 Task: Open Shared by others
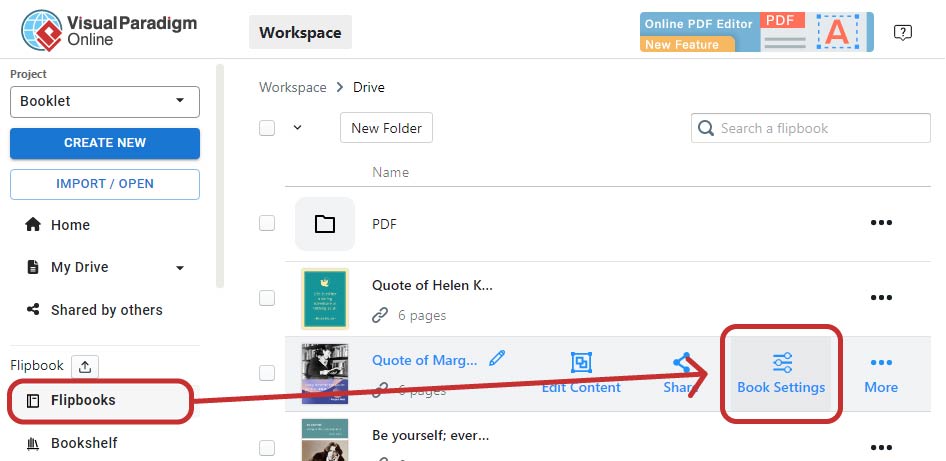[106, 310]
